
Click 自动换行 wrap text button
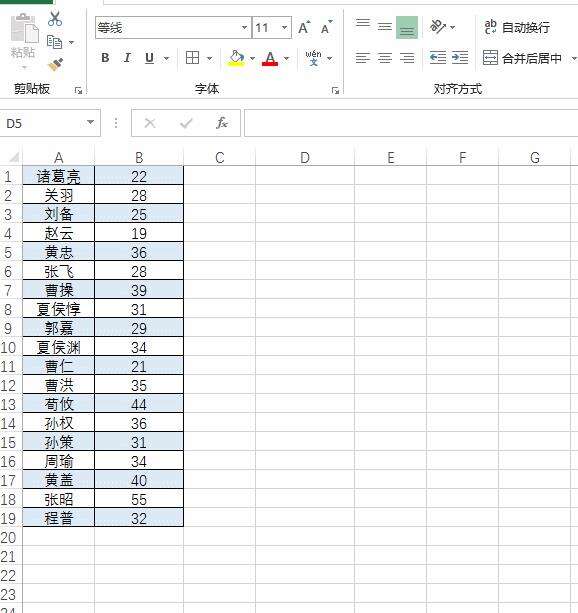coord(517,27)
